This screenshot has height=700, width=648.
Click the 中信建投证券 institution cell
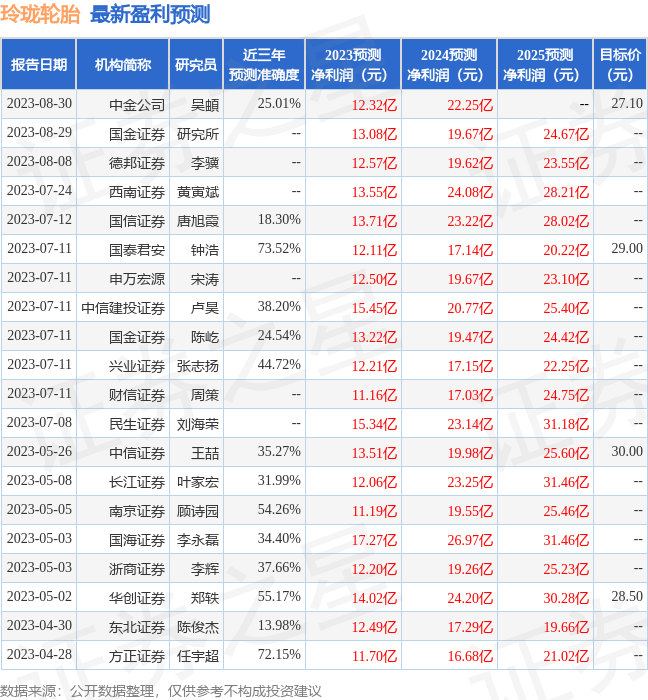point(123,308)
